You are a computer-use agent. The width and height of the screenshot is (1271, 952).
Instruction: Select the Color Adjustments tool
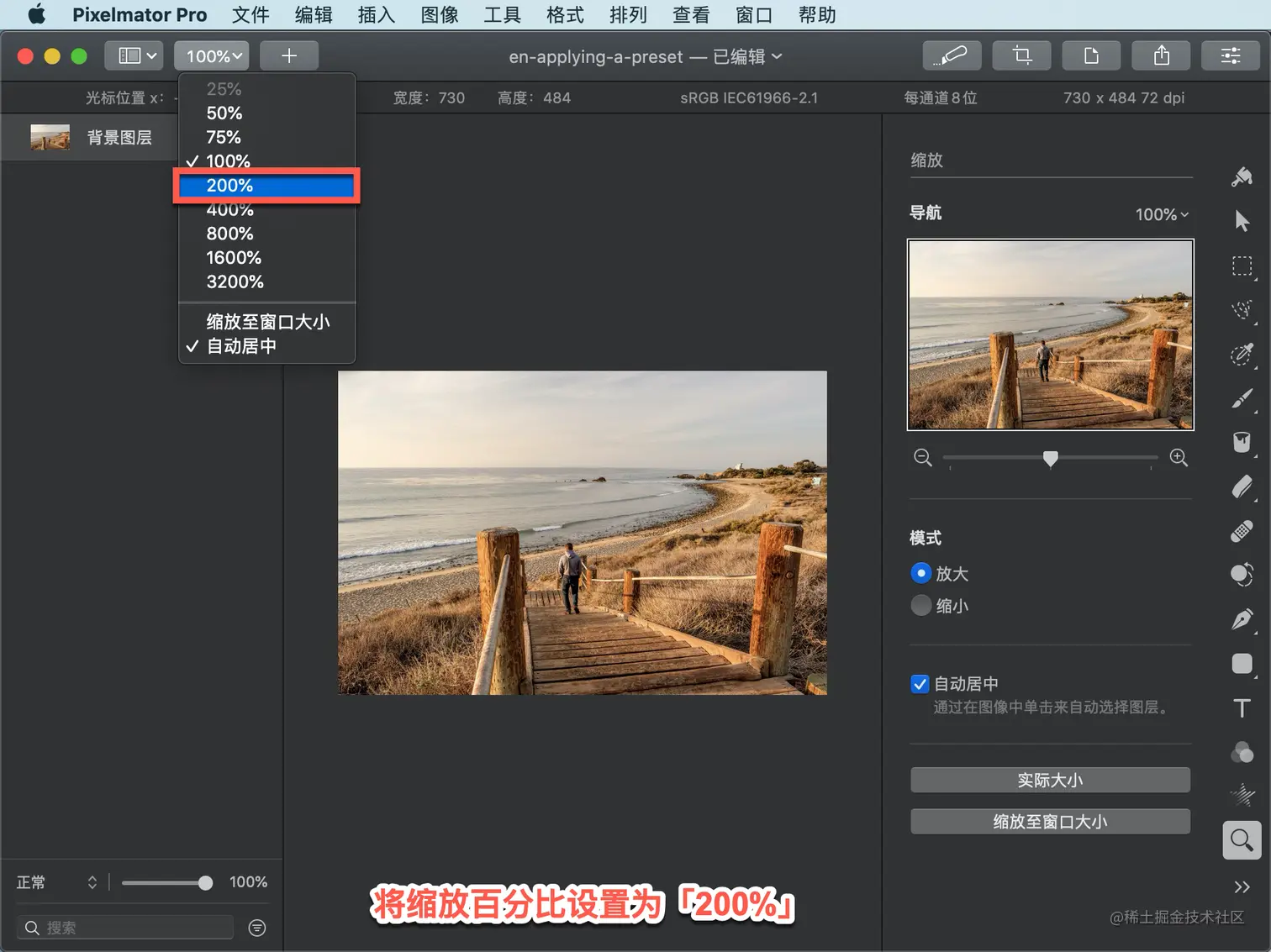click(1242, 752)
